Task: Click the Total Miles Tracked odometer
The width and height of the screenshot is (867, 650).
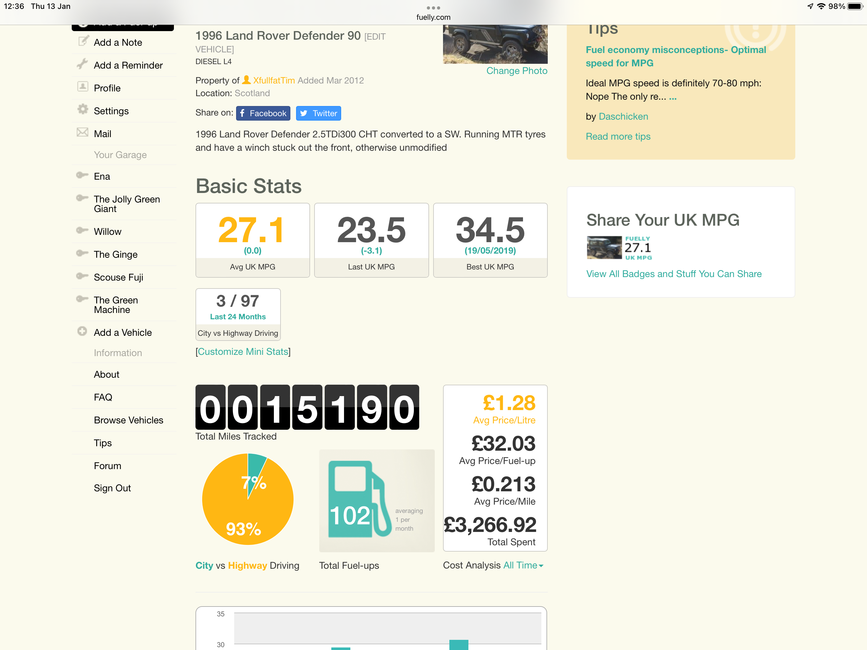Action: click(307, 407)
